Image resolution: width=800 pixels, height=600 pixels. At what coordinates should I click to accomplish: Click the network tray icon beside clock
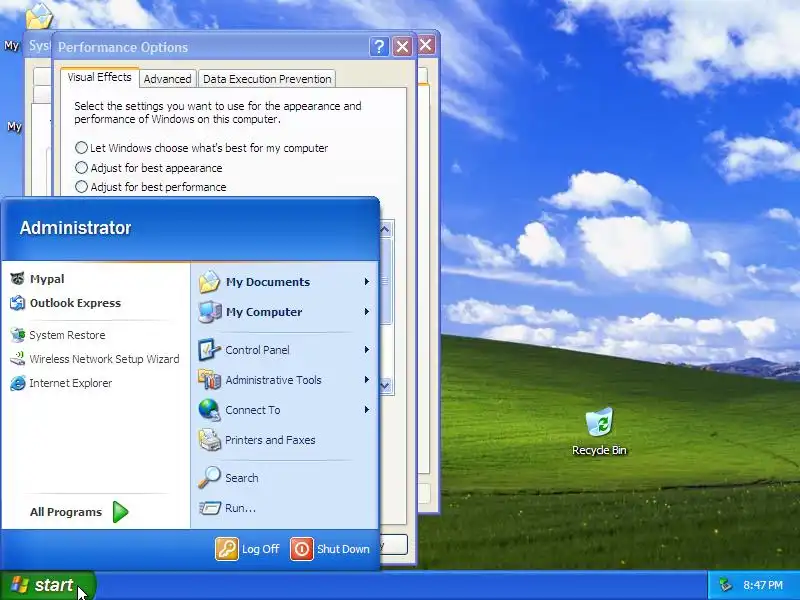click(x=725, y=585)
